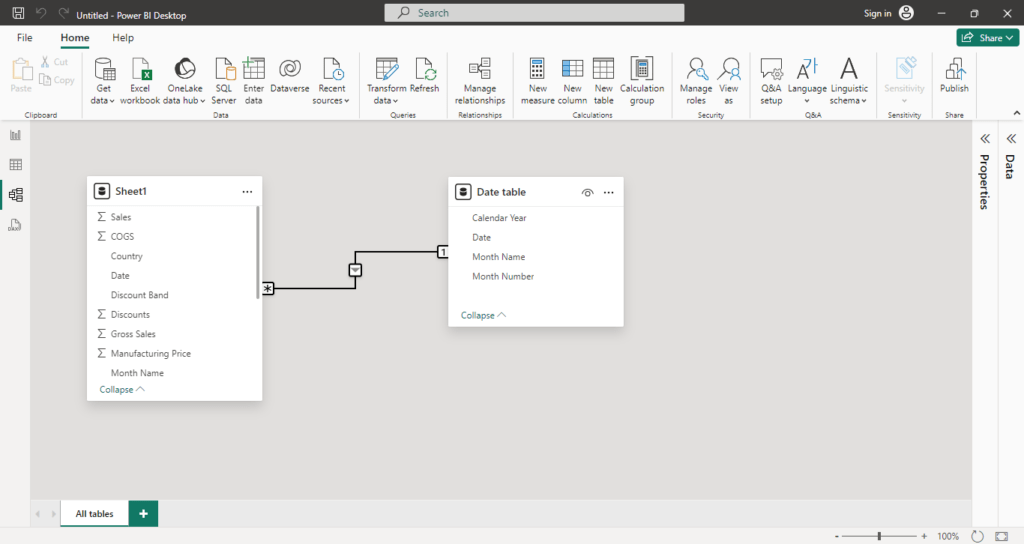The image size is (1024, 544).
Task: Collapse the Sheet1 table card
Action: (122, 390)
